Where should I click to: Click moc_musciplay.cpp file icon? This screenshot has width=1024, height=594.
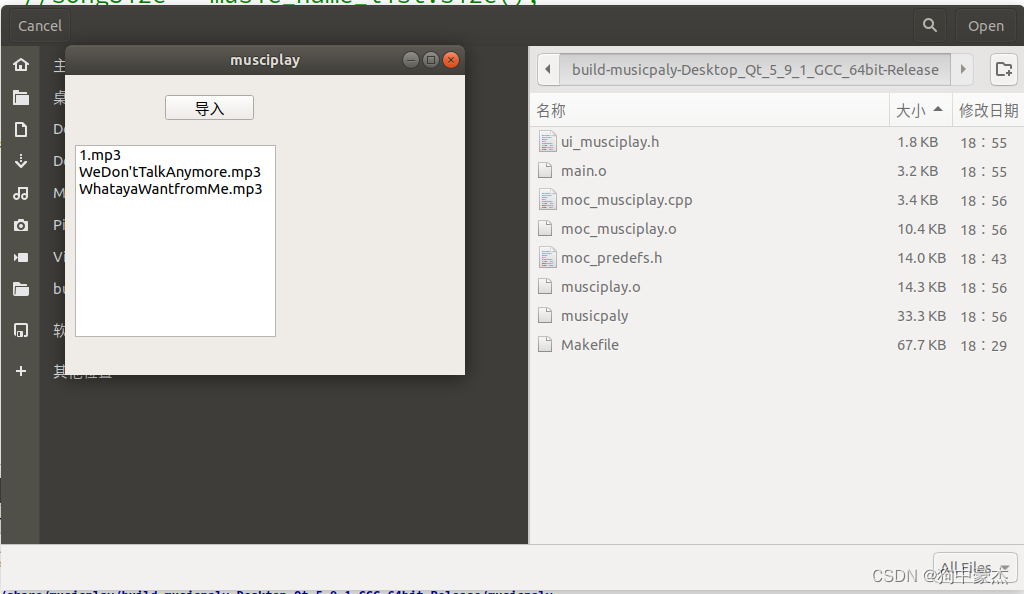click(x=547, y=200)
